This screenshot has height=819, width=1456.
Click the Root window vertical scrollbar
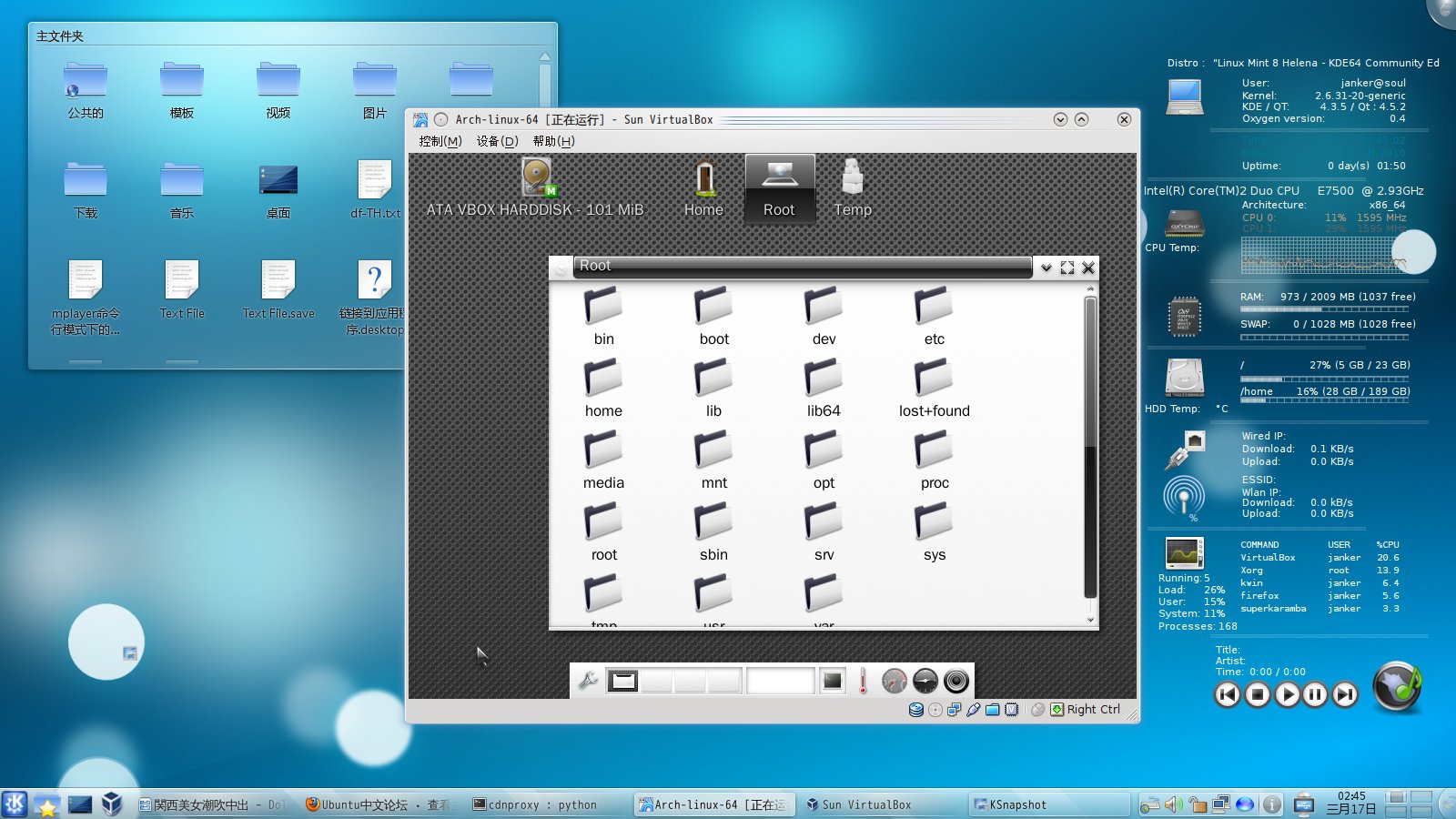pyautogui.click(x=1090, y=446)
